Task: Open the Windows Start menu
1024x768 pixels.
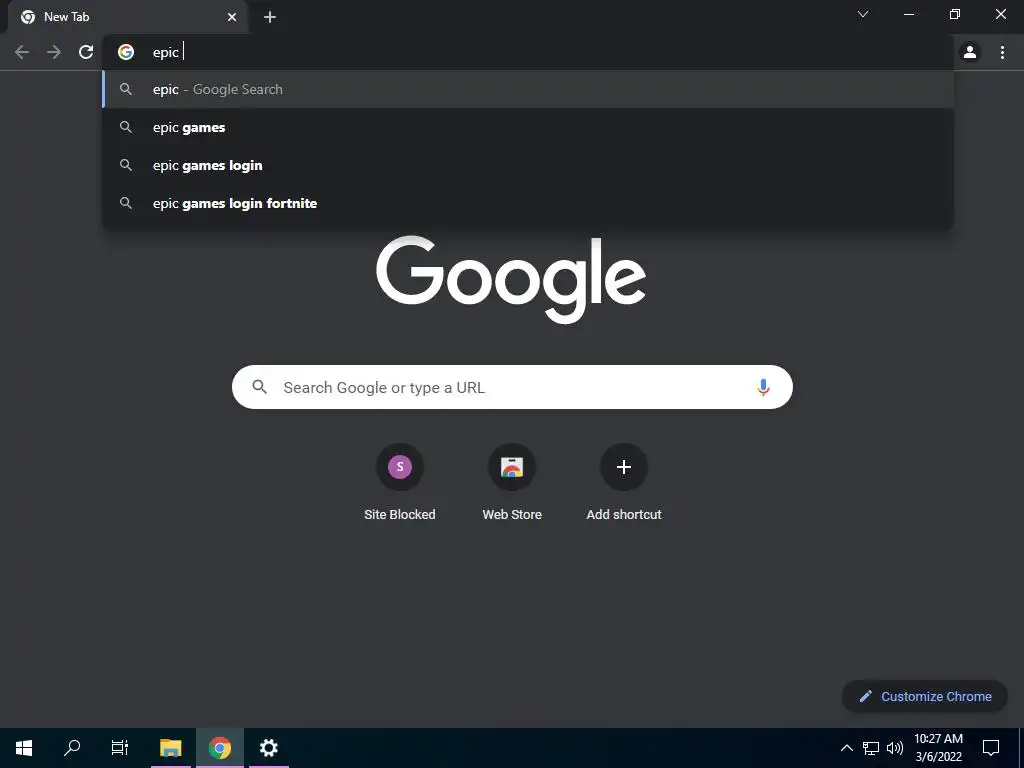Action: coord(24,748)
